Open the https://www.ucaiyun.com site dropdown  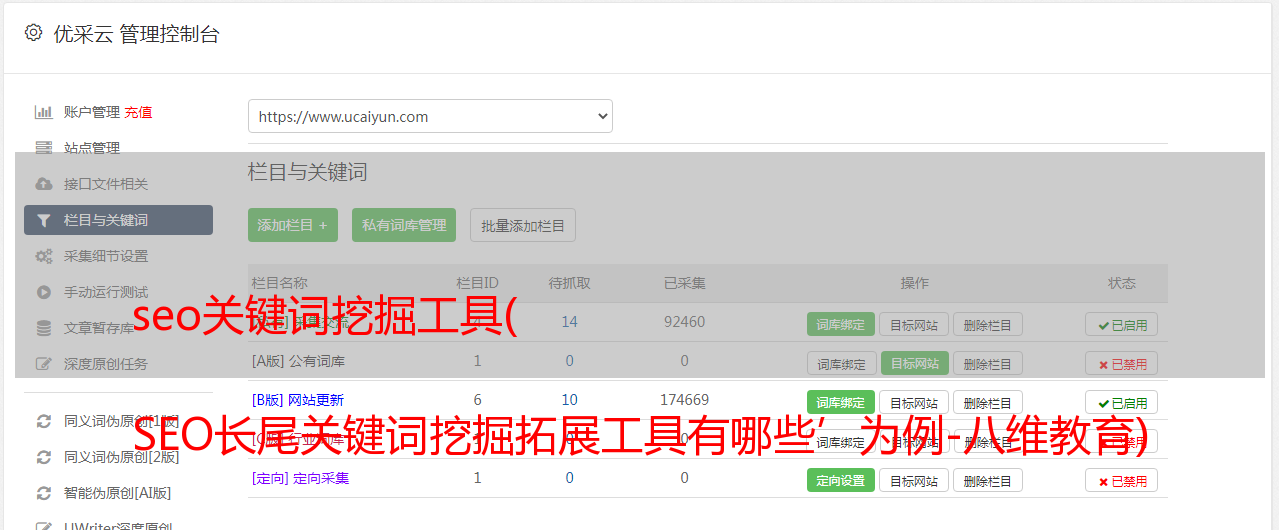tap(430, 116)
